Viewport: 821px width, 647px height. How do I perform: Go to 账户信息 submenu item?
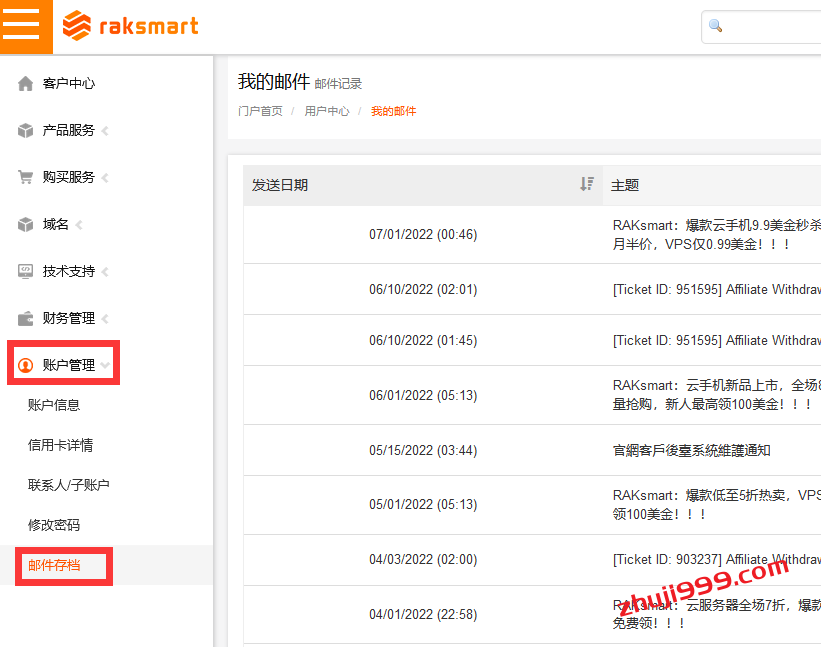click(x=54, y=405)
